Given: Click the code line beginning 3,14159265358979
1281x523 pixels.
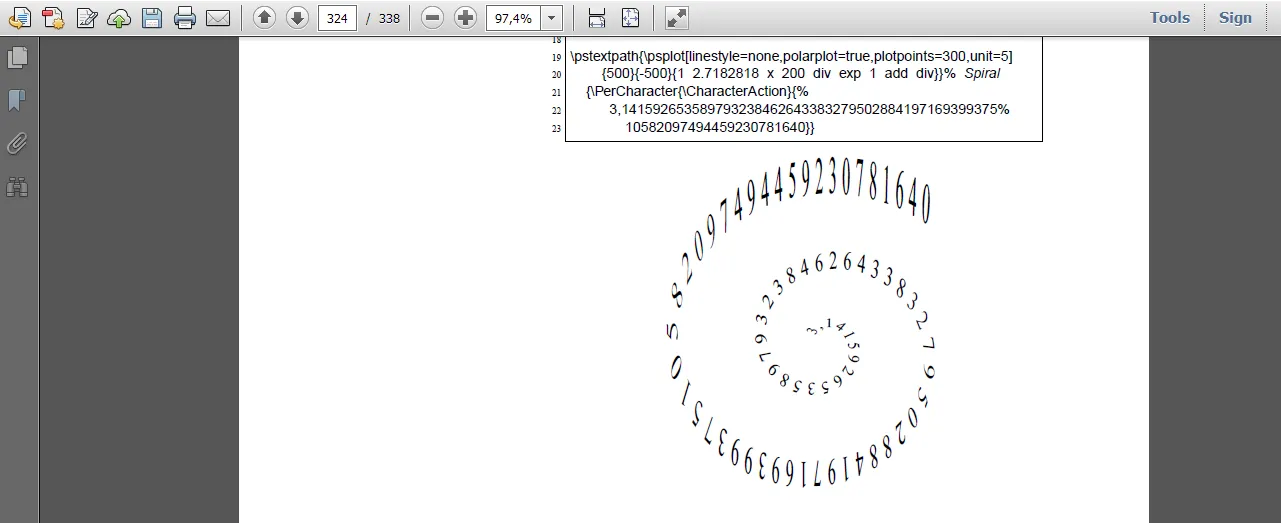Looking at the screenshot, I should (x=809, y=109).
